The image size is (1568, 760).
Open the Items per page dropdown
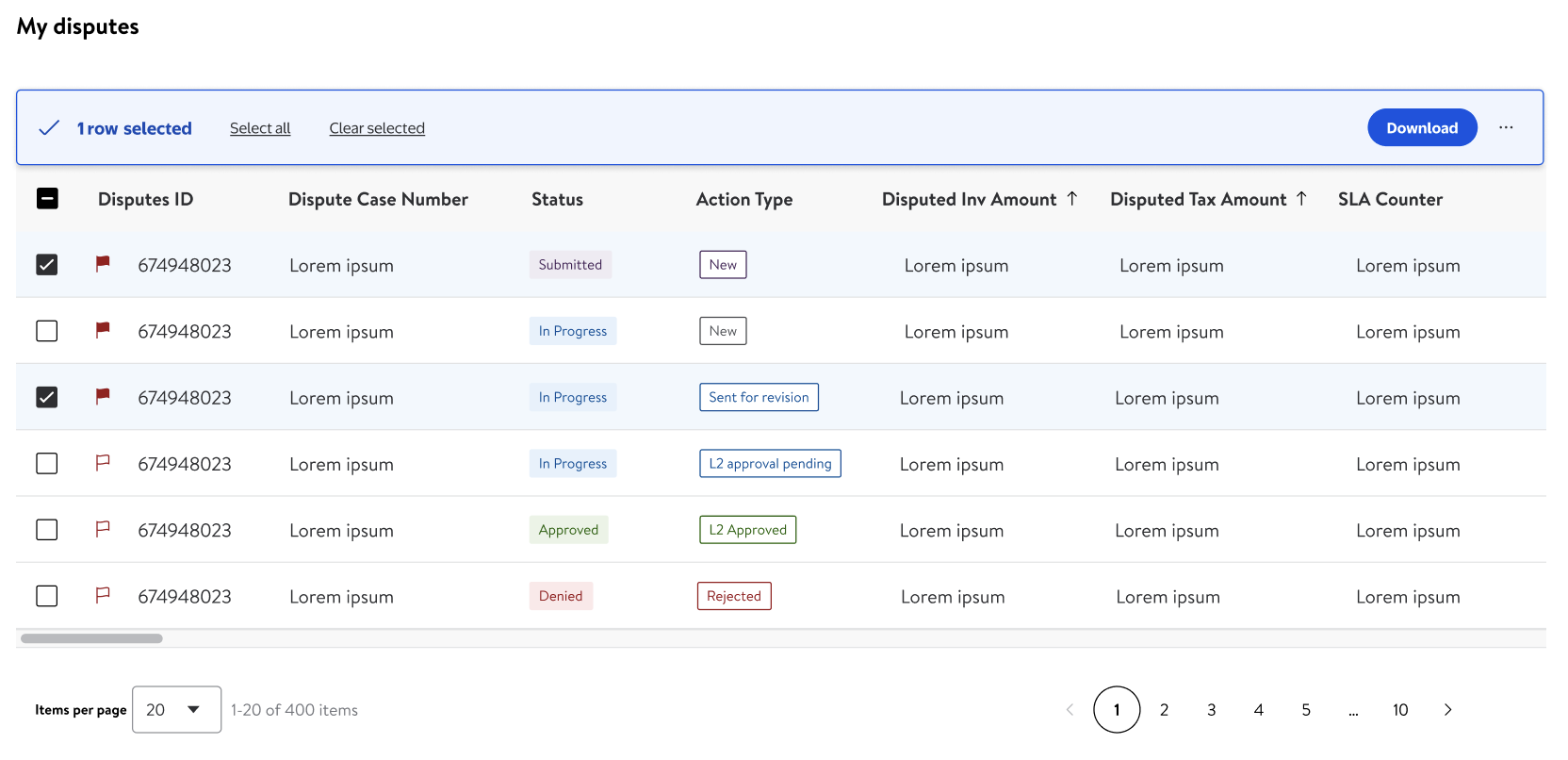(176, 710)
